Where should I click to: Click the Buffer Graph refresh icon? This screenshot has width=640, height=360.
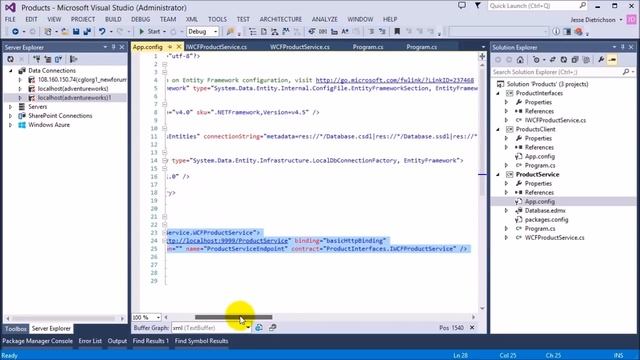259,327
